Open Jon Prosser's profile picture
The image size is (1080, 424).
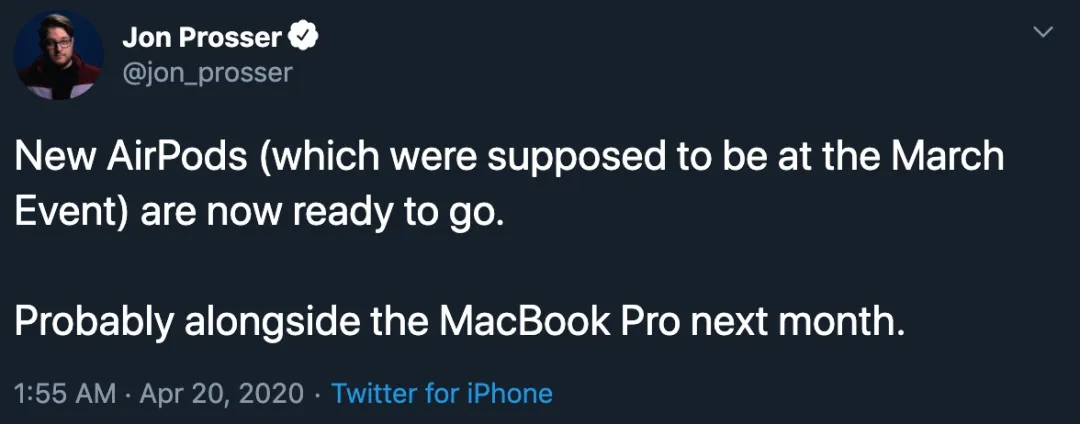60,56
